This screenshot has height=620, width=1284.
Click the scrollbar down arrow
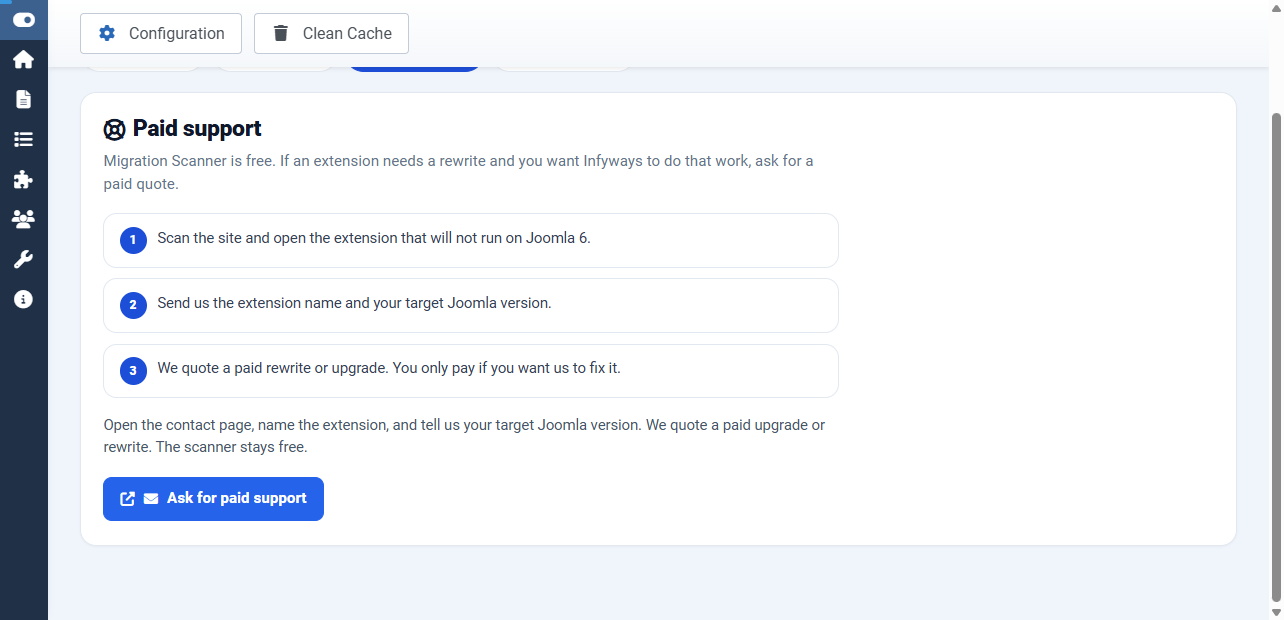(1275, 611)
